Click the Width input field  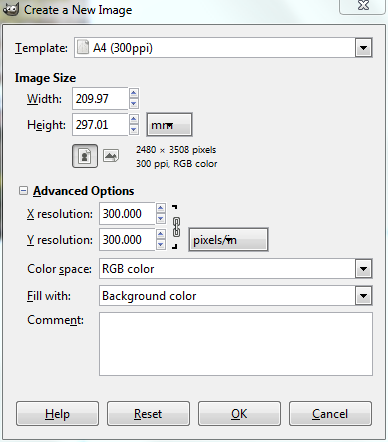tap(100, 98)
